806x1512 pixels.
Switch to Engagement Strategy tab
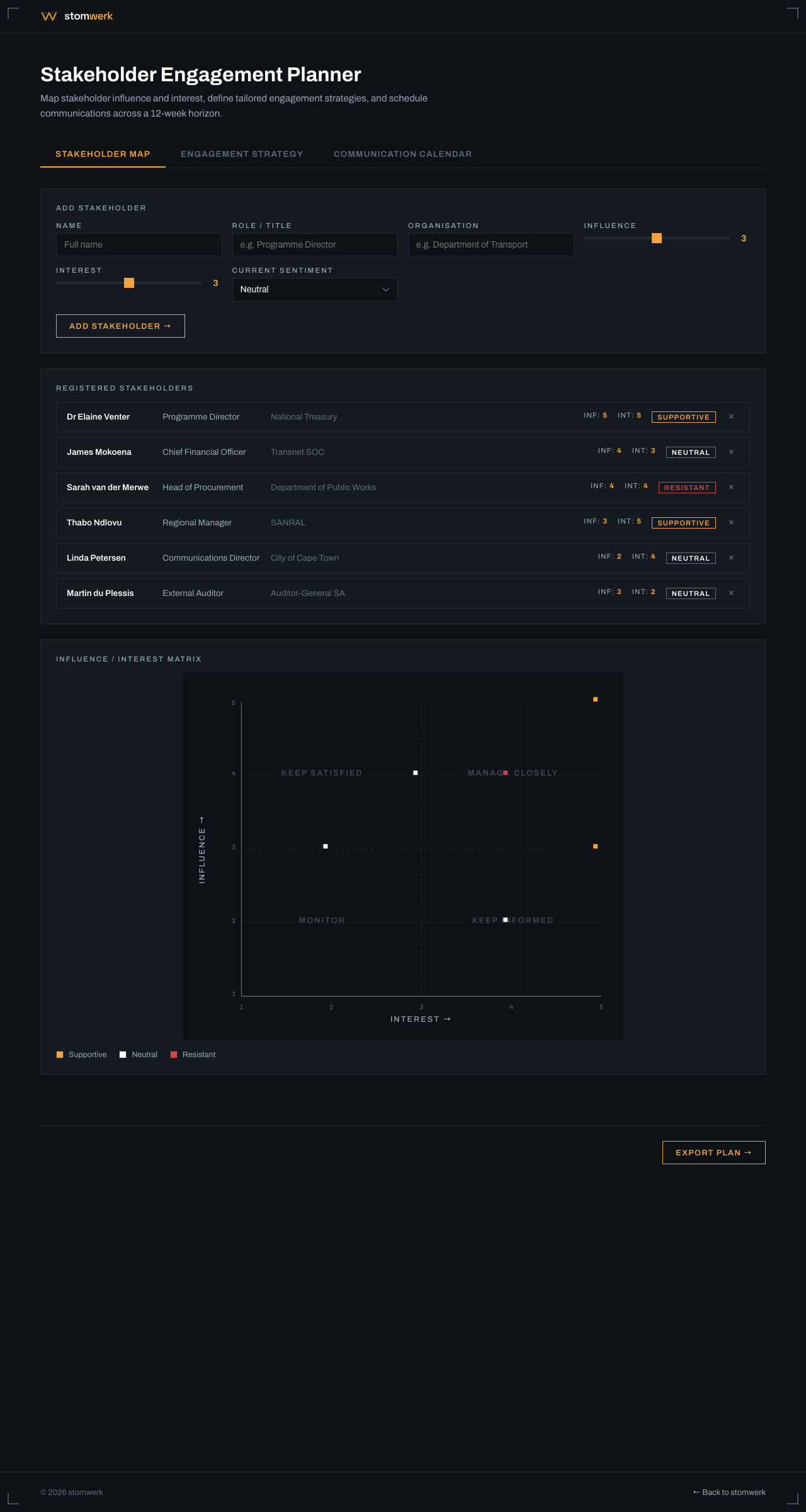point(242,154)
